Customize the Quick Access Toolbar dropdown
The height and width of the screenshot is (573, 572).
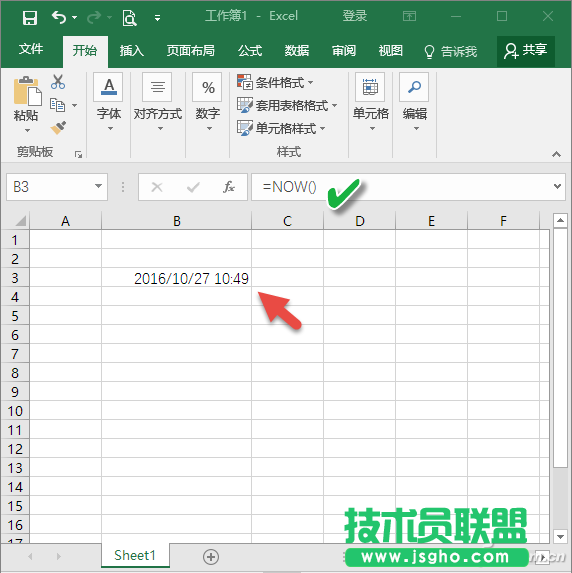[158, 18]
